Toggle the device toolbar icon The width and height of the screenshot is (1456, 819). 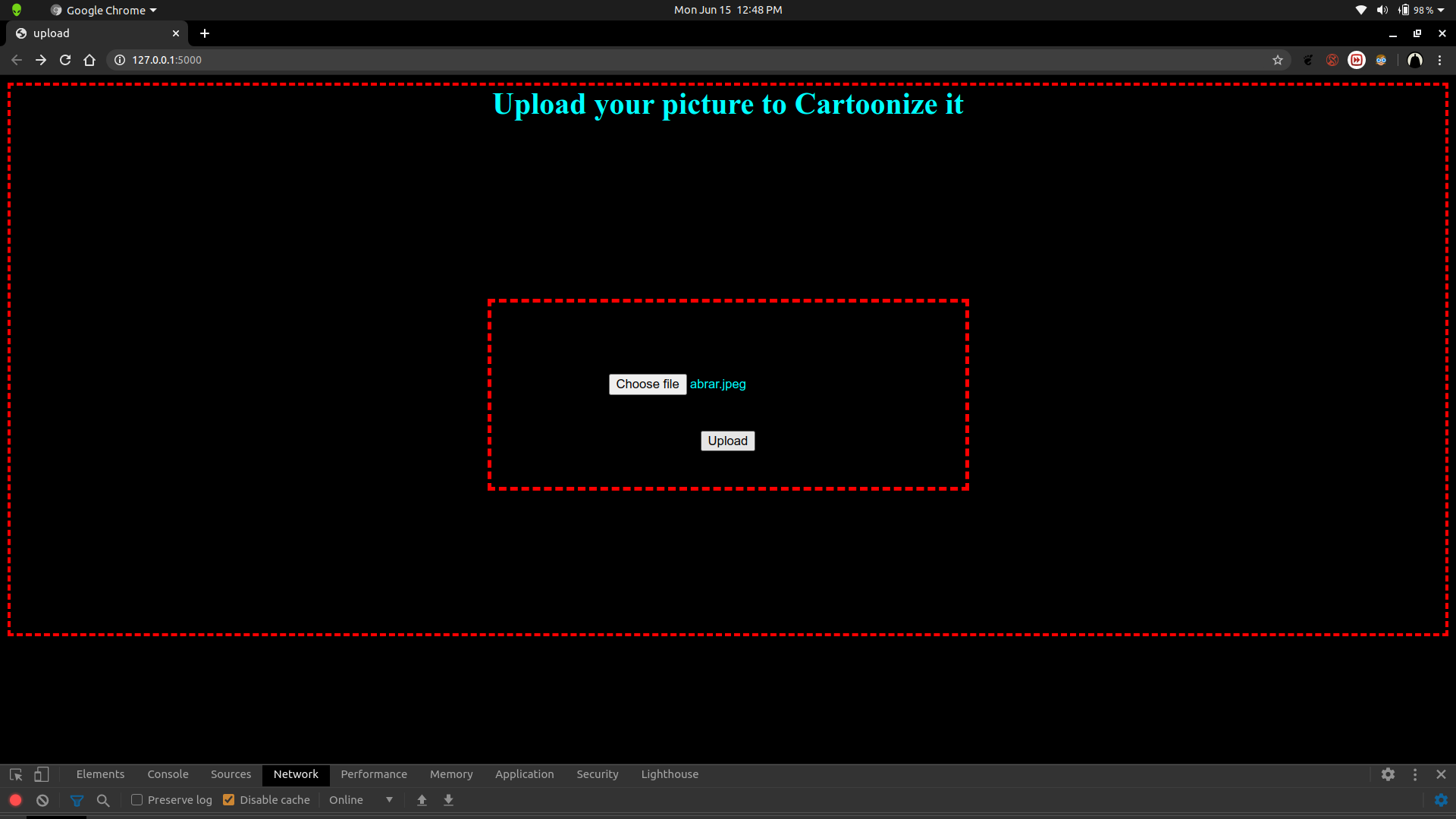coord(42,774)
